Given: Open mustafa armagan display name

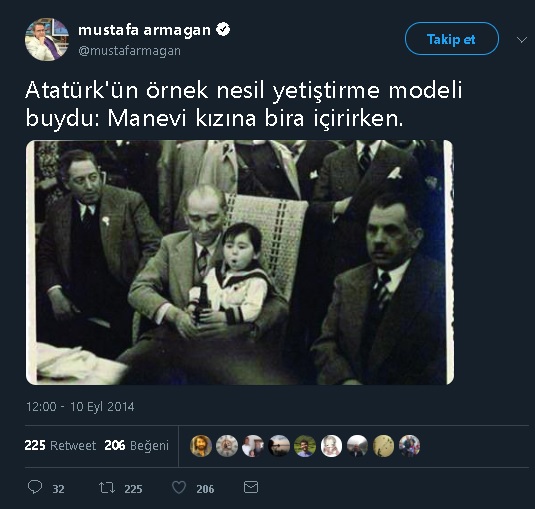Looking at the screenshot, I should tap(145, 30).
